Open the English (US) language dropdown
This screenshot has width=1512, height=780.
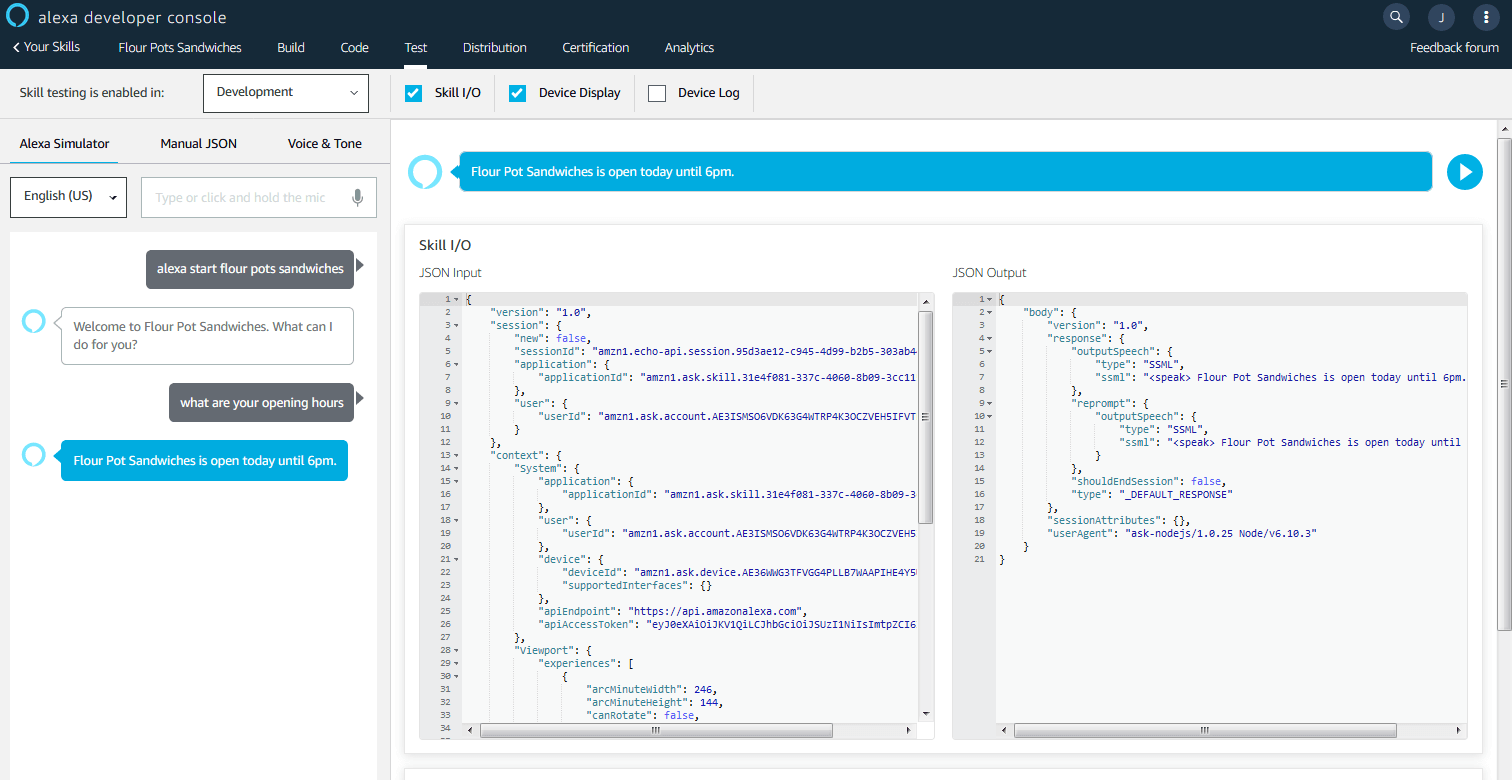click(68, 197)
